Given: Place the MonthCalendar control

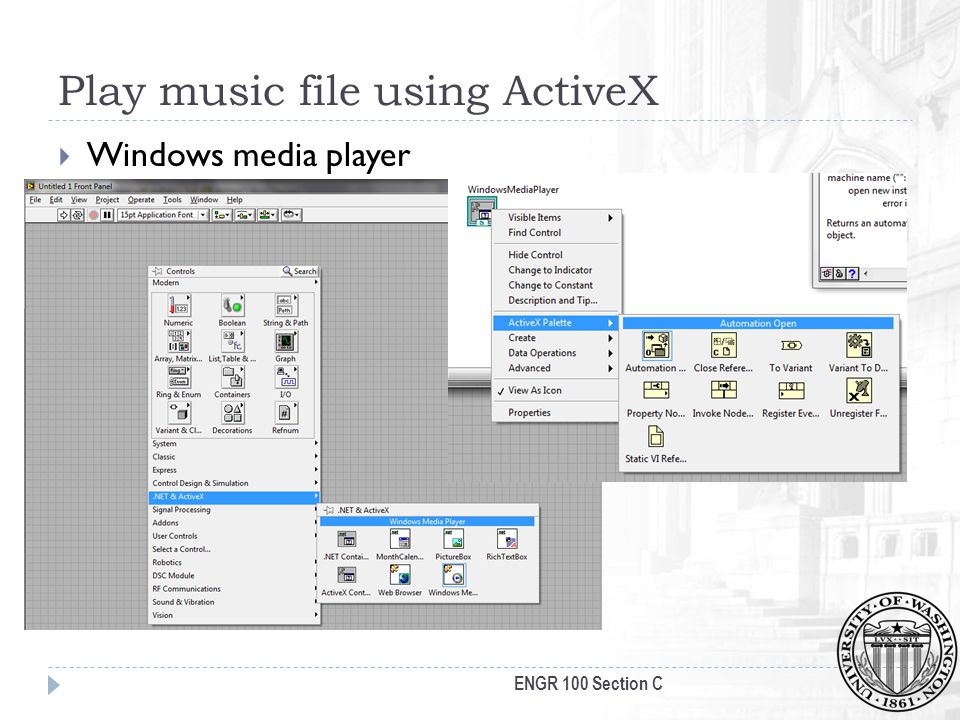Looking at the screenshot, I should click(400, 539).
